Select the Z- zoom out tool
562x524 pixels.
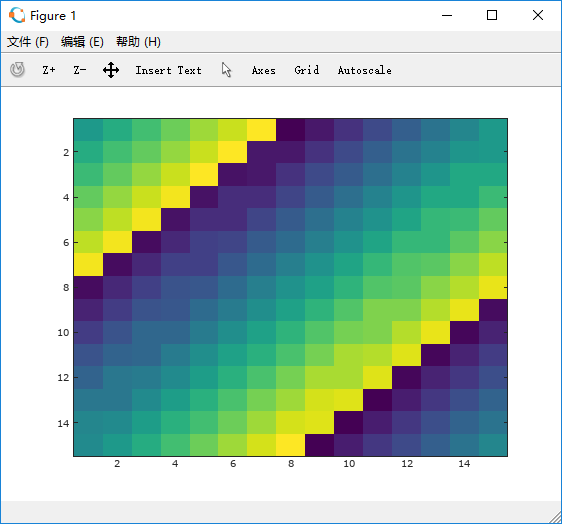click(80, 70)
